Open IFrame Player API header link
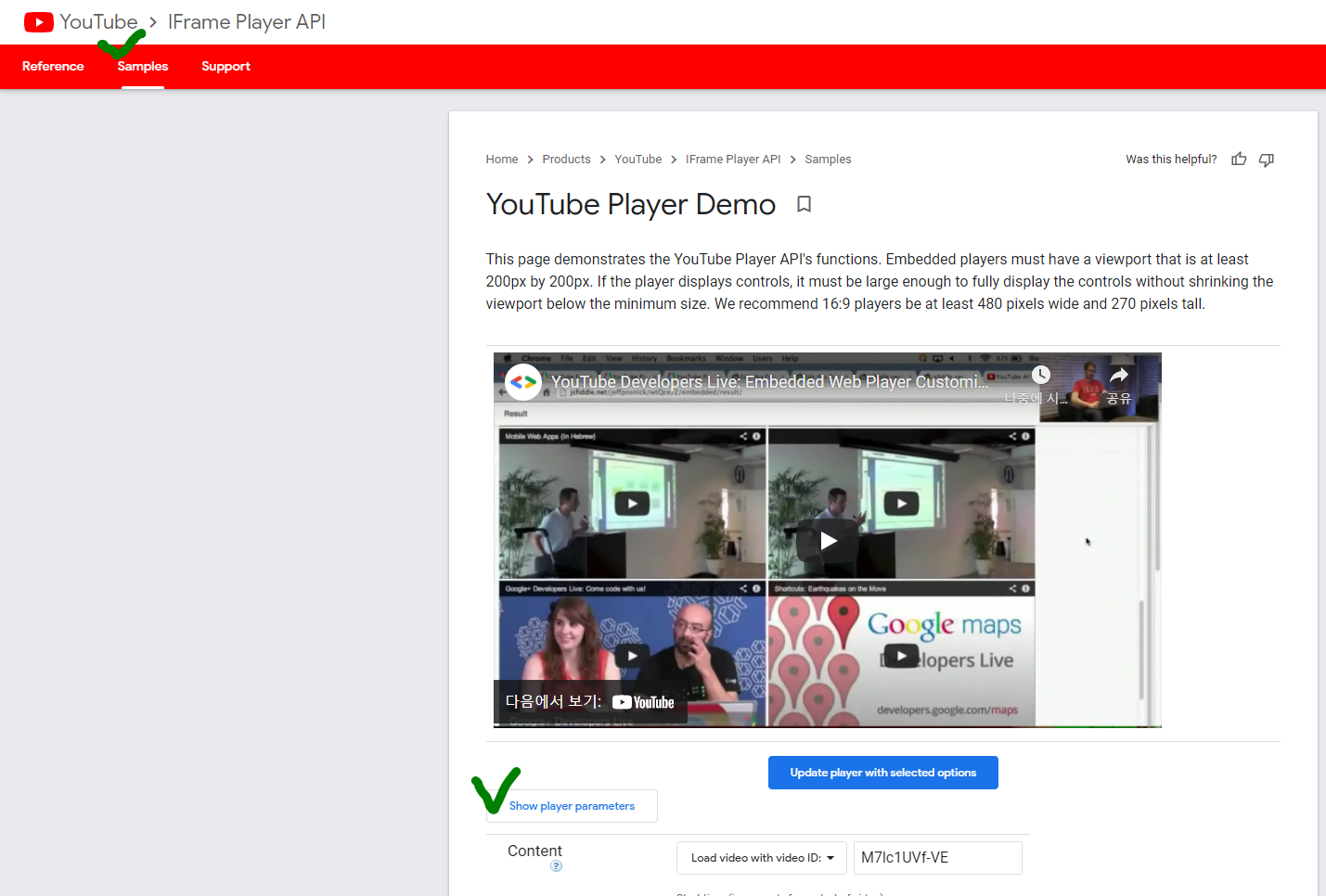This screenshot has width=1326, height=896. pyautogui.click(x=247, y=21)
